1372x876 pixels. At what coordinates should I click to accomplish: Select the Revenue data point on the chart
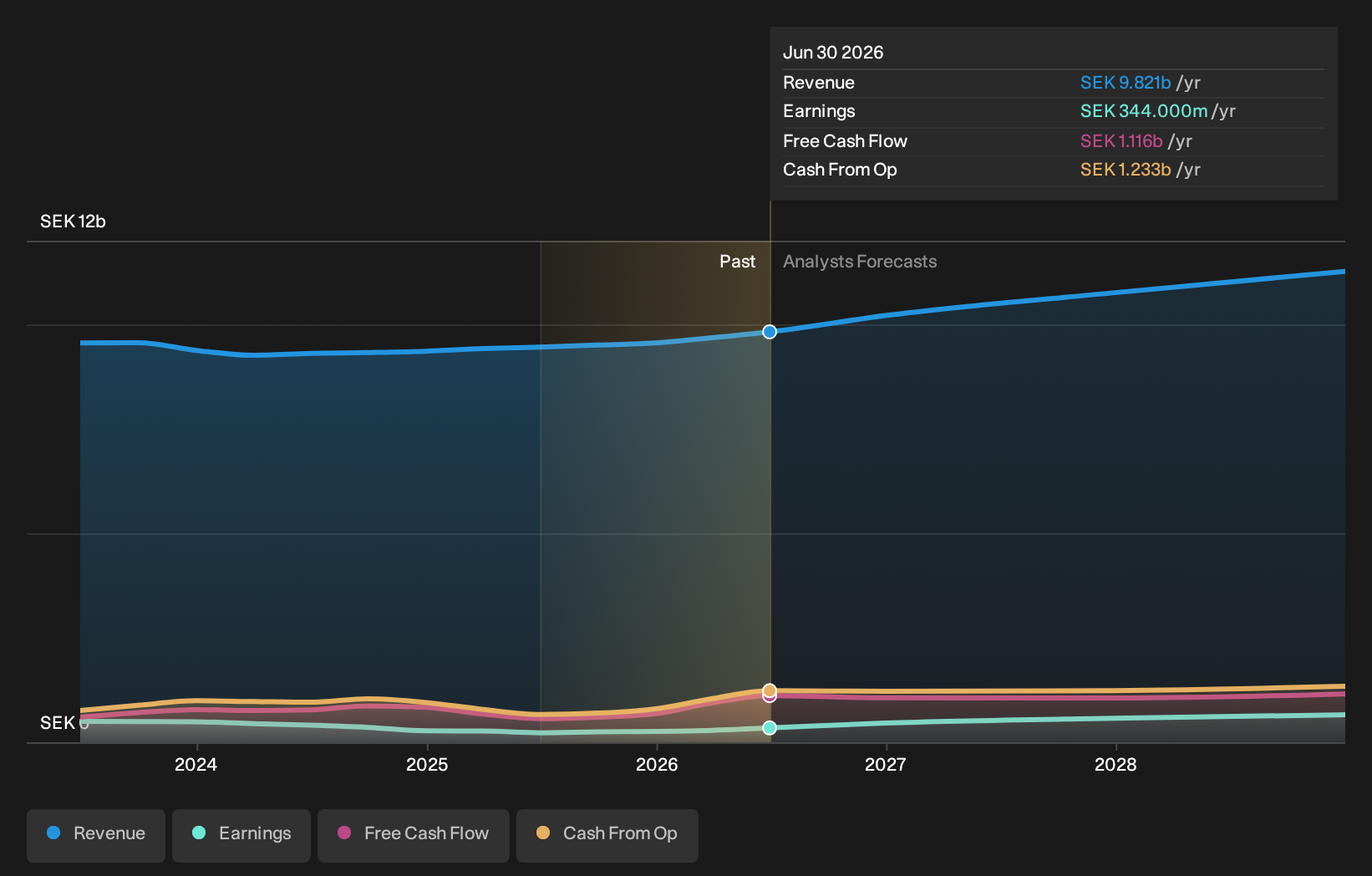point(770,332)
